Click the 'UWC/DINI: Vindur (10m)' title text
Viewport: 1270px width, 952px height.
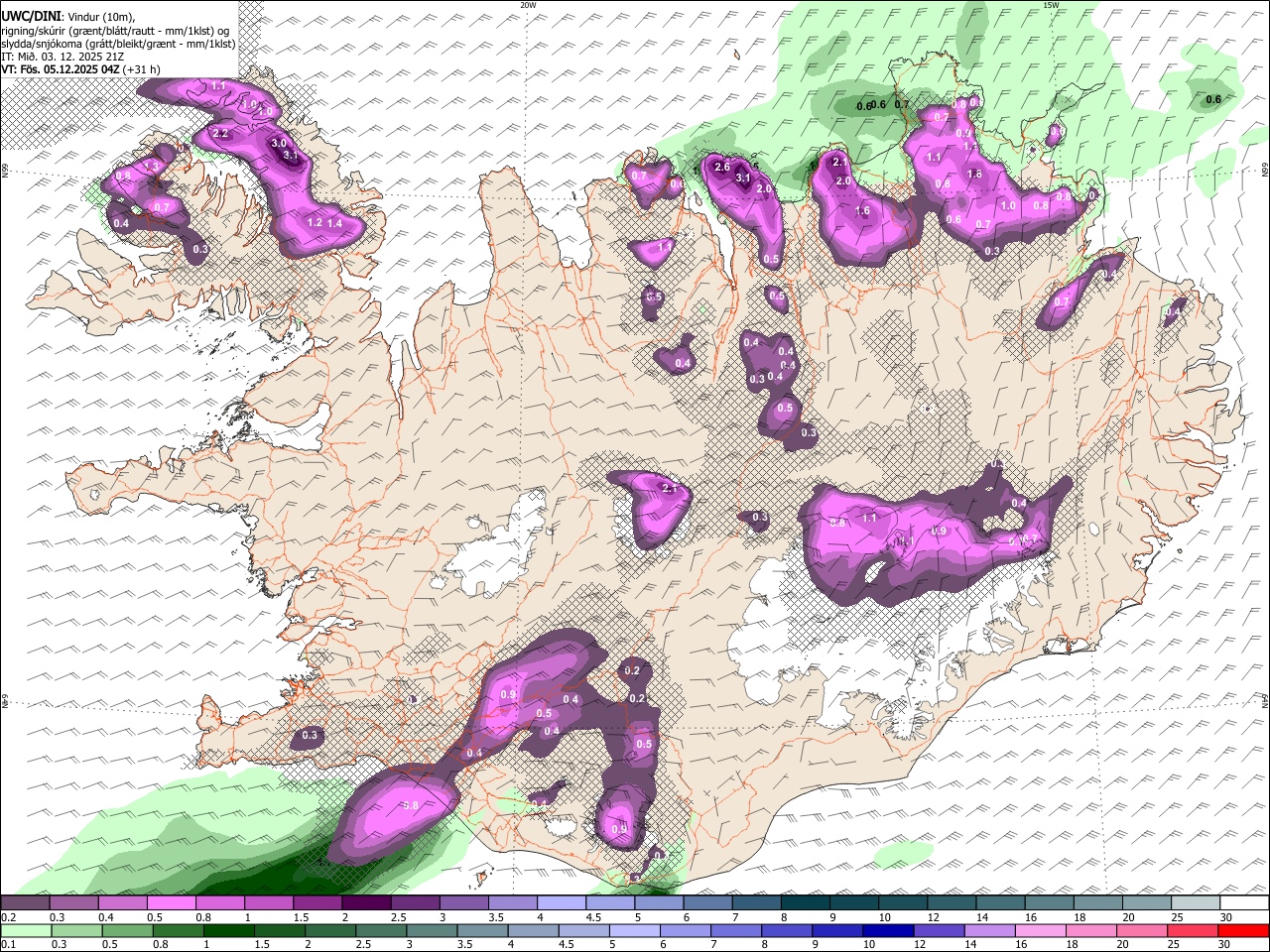click(68, 16)
